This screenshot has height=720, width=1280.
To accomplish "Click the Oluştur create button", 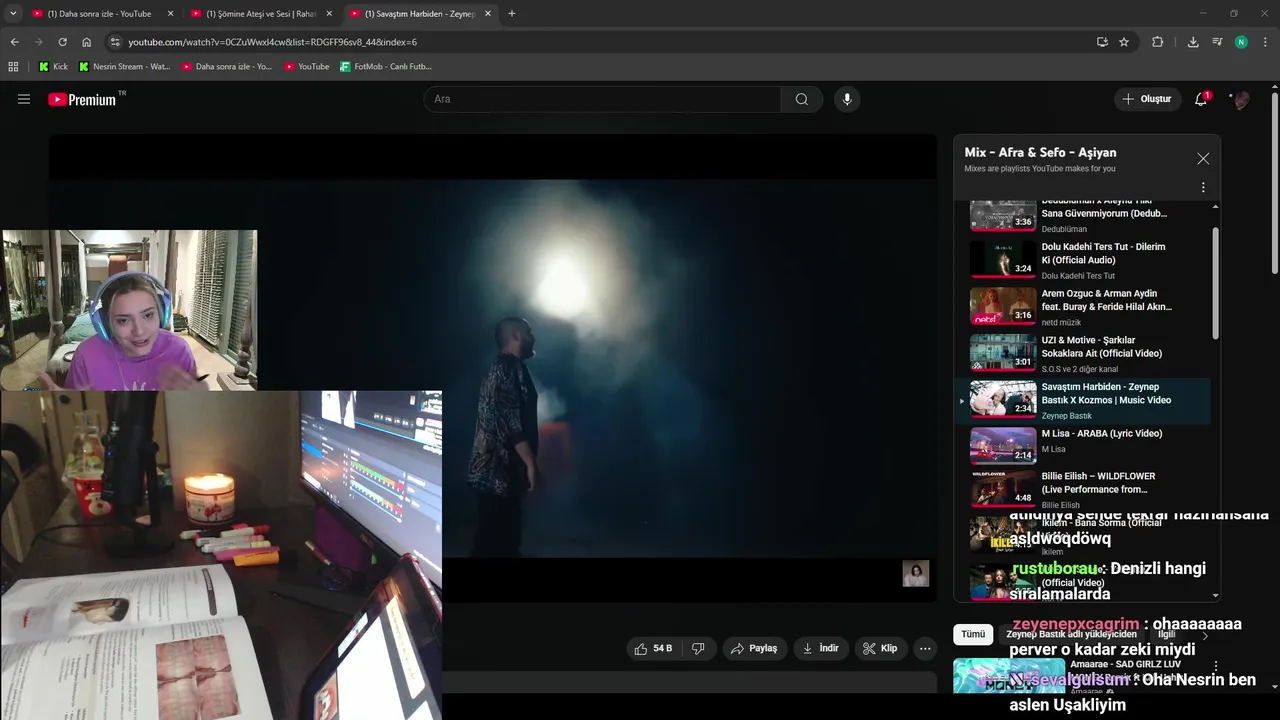I will coord(1147,99).
